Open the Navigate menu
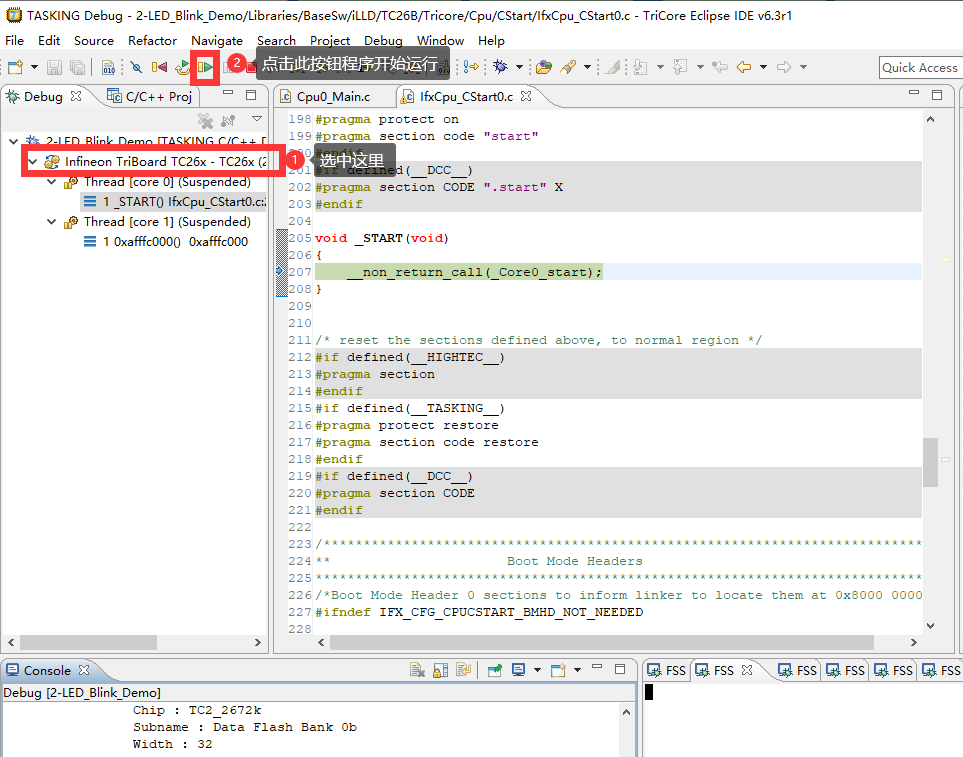This screenshot has height=757, width=963. click(217, 41)
